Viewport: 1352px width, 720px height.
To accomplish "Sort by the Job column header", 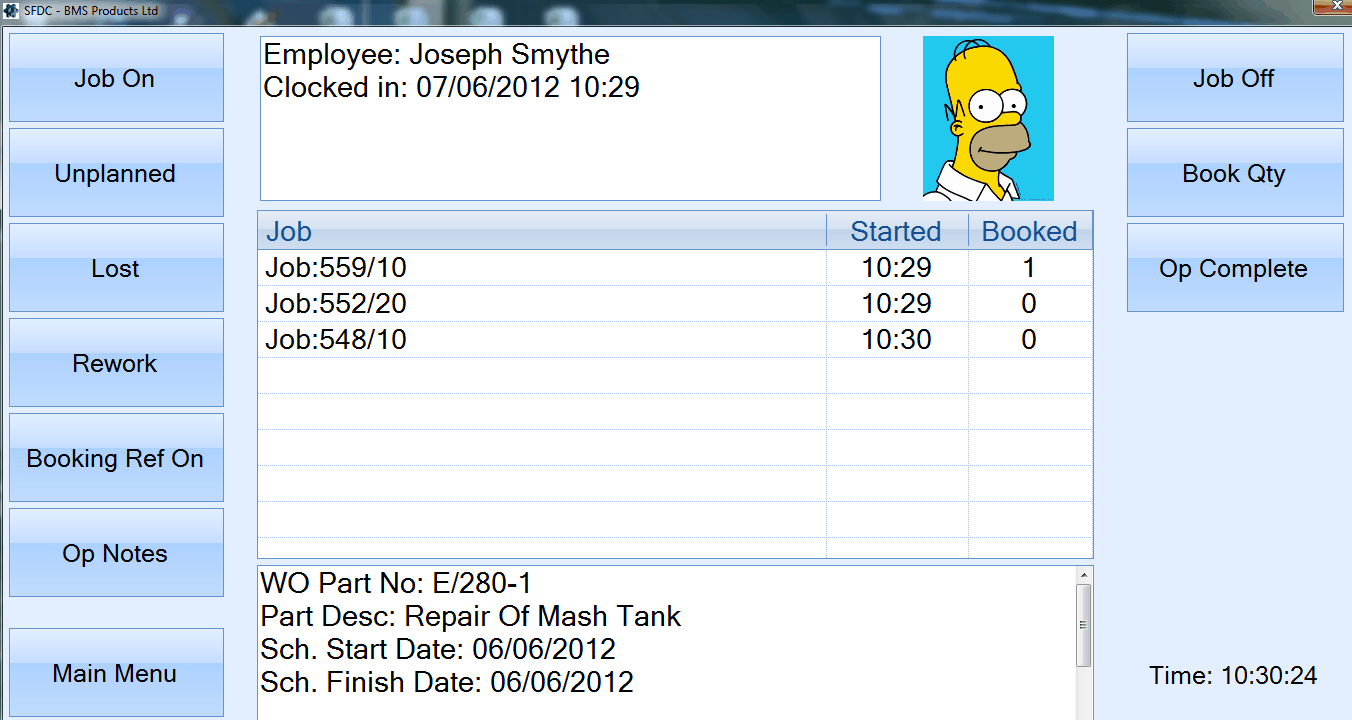I will 543,231.
